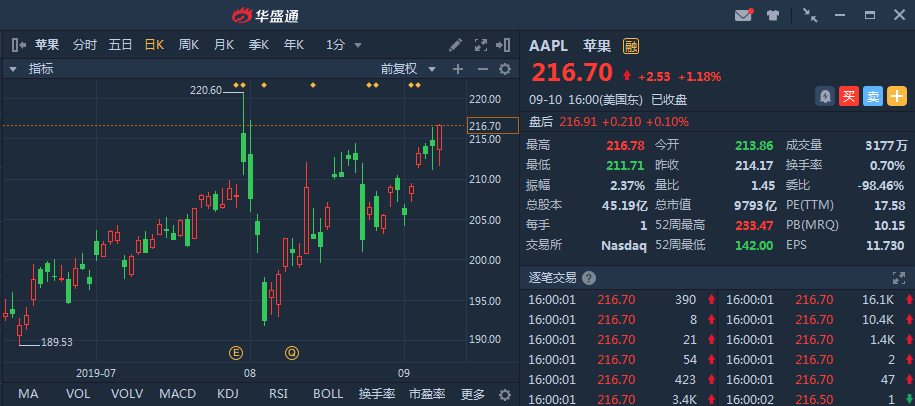Image resolution: width=915 pixels, height=406 pixels.
Task: Click the 216.70 current price label on axis
Action: (x=493, y=125)
